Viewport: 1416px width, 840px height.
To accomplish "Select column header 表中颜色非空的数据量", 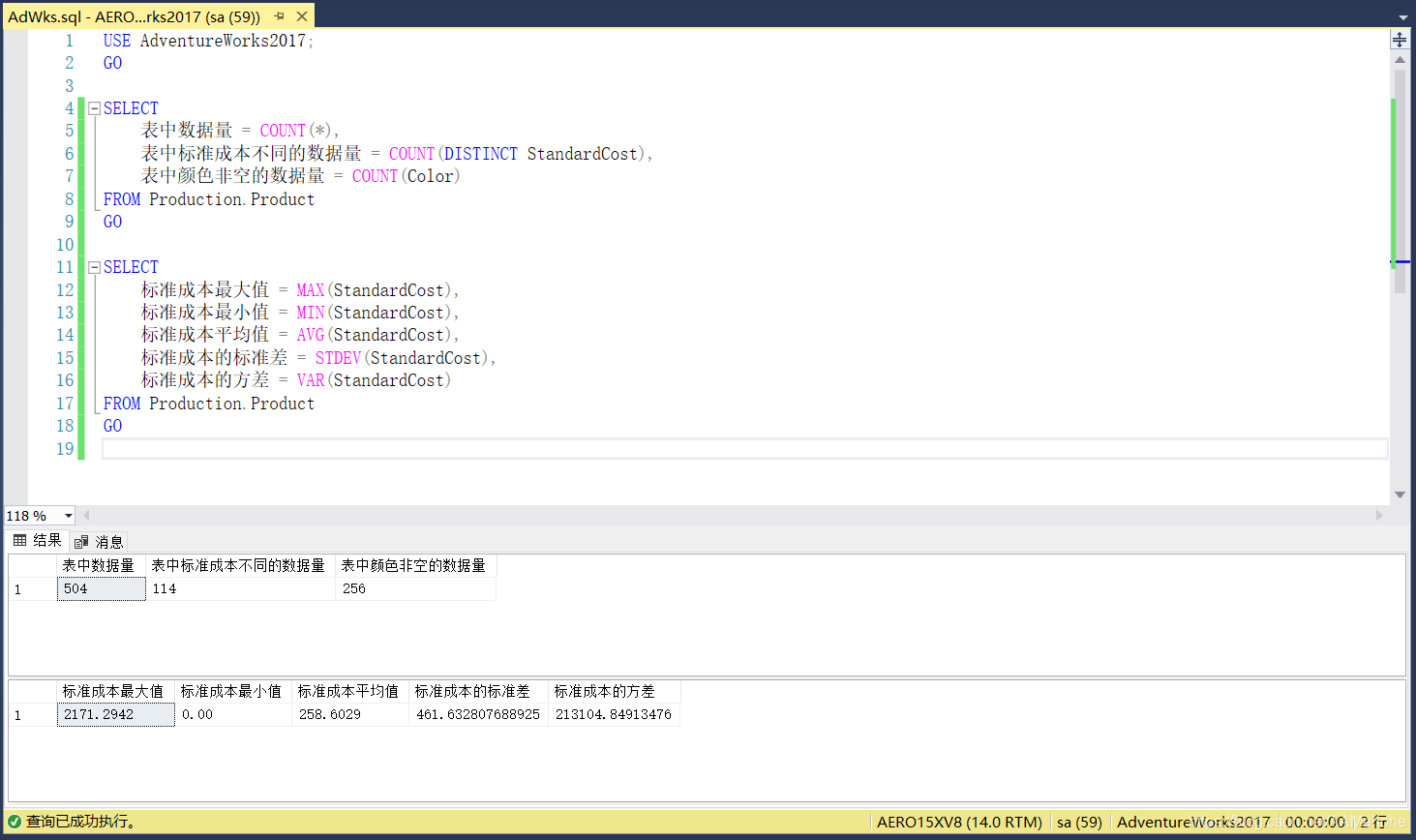I will tap(415, 565).
